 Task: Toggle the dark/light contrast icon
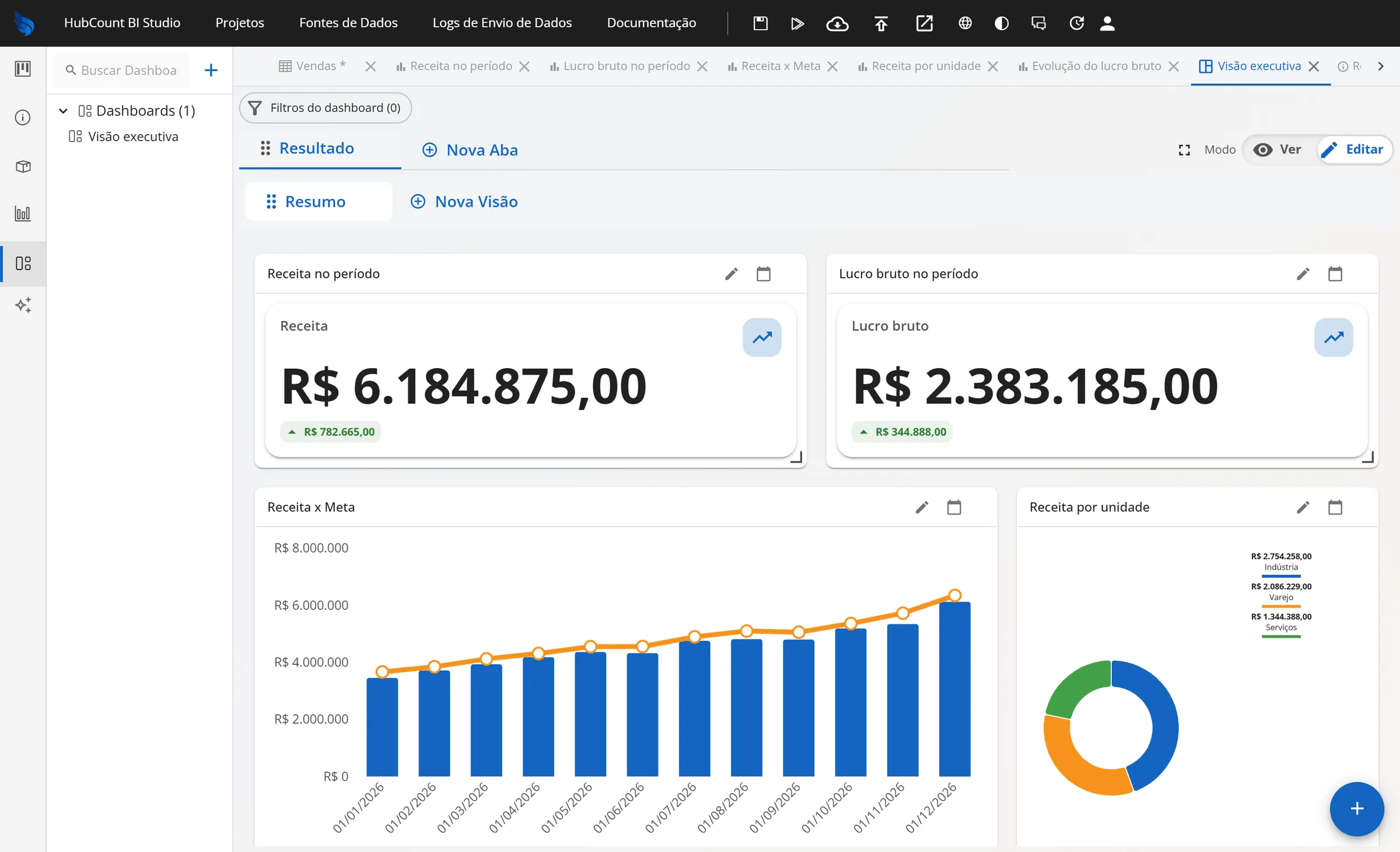click(x=1001, y=23)
